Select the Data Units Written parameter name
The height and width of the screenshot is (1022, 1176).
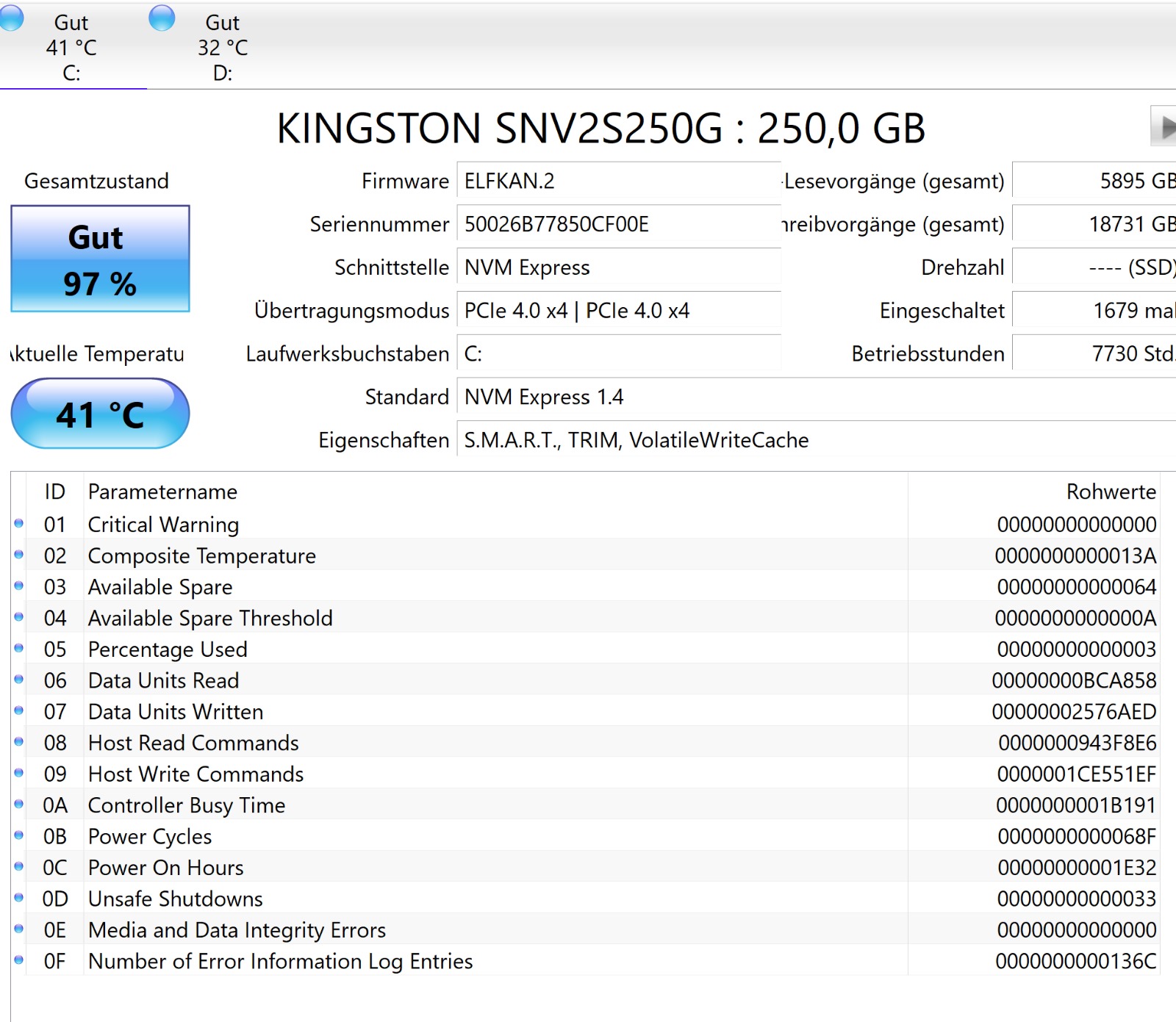point(176,712)
